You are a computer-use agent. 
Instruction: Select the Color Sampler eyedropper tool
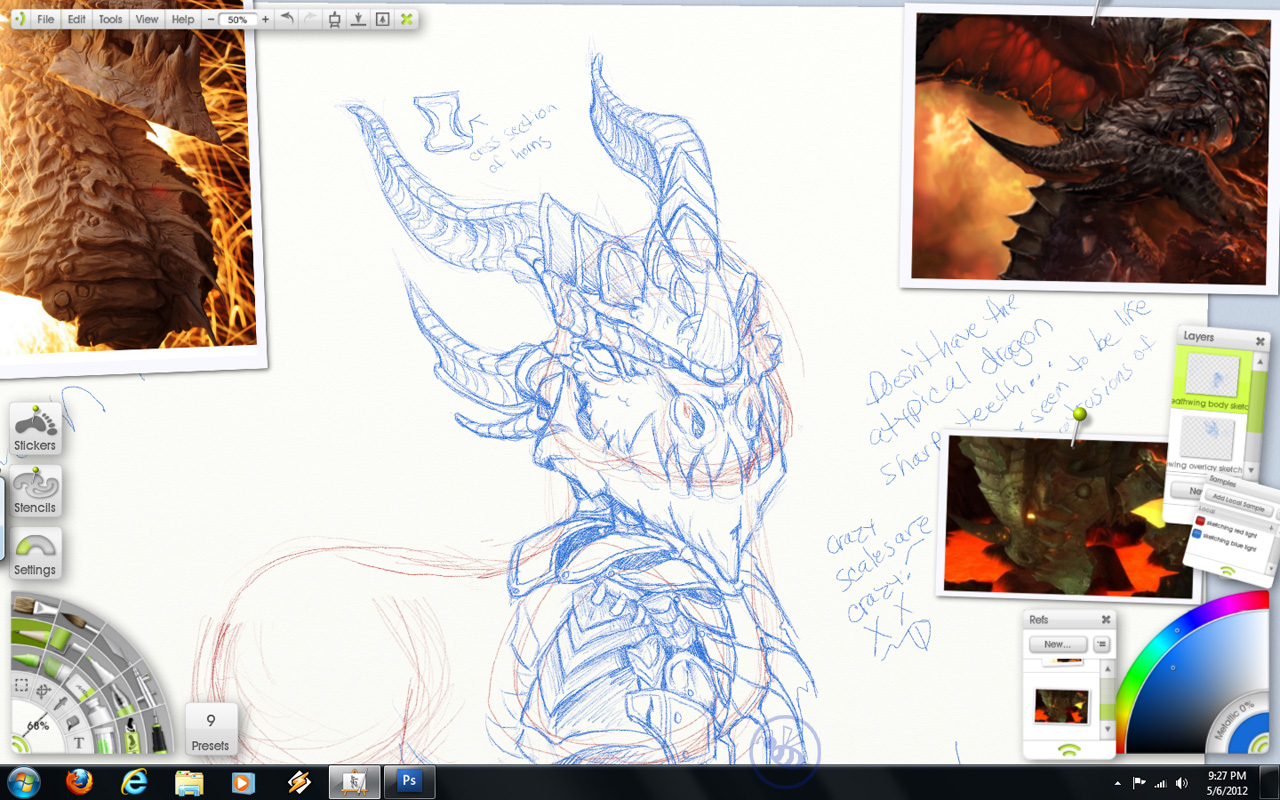point(61,704)
